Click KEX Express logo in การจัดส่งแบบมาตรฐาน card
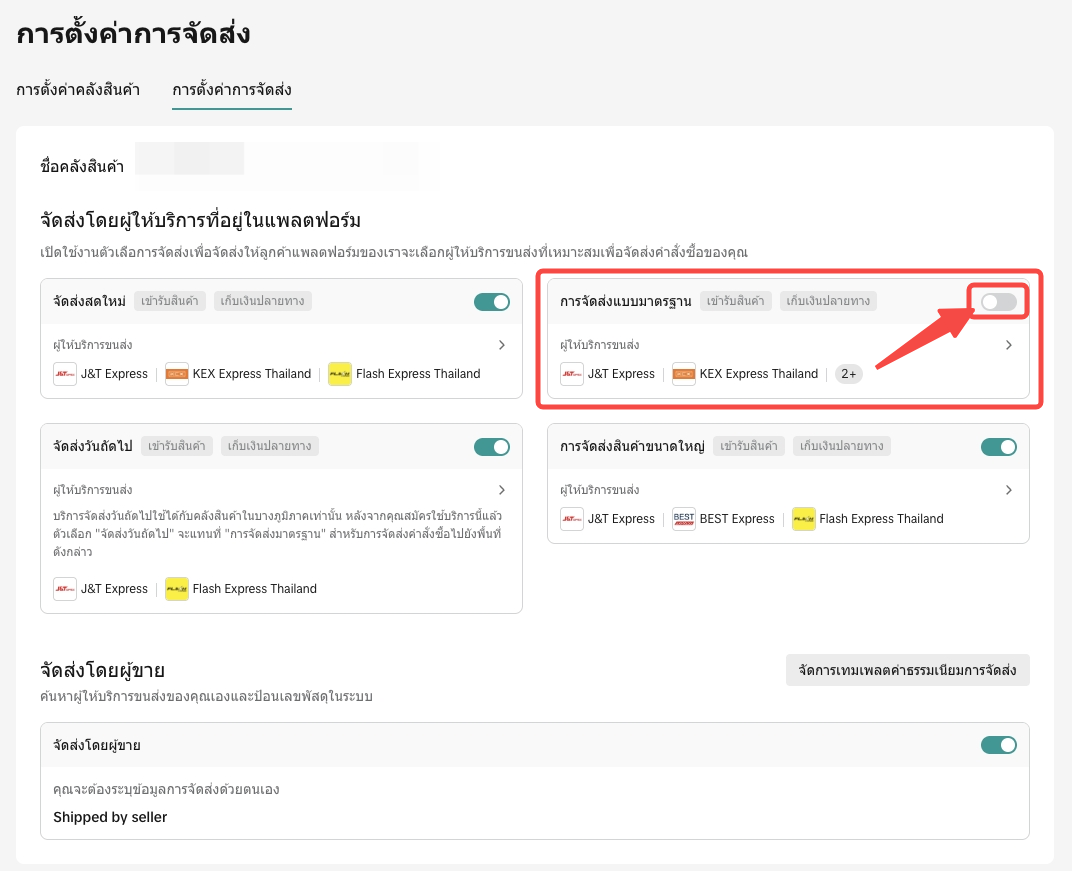Screen dimensions: 1072x871 684,374
